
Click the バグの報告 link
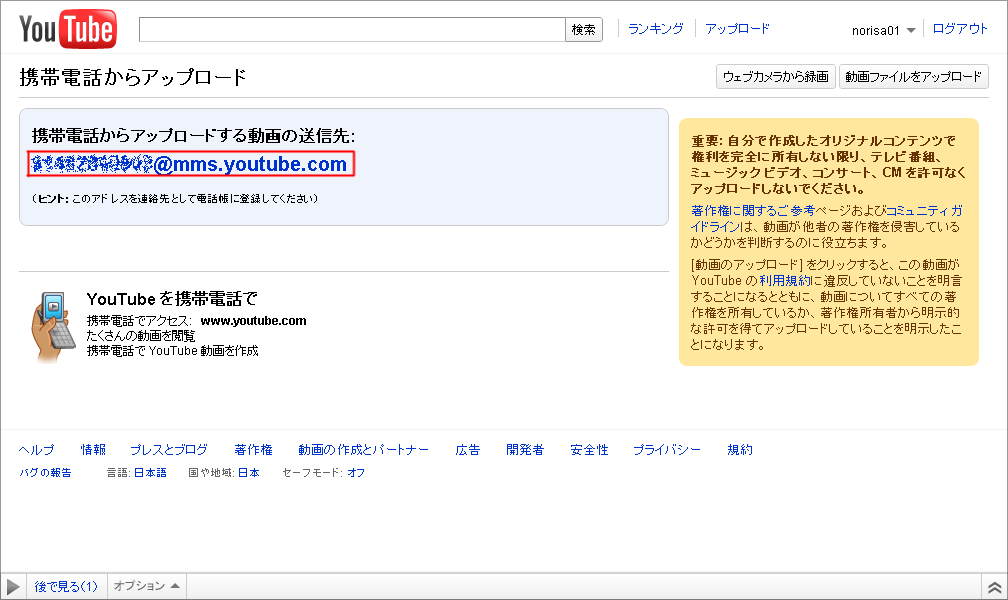tap(45, 473)
